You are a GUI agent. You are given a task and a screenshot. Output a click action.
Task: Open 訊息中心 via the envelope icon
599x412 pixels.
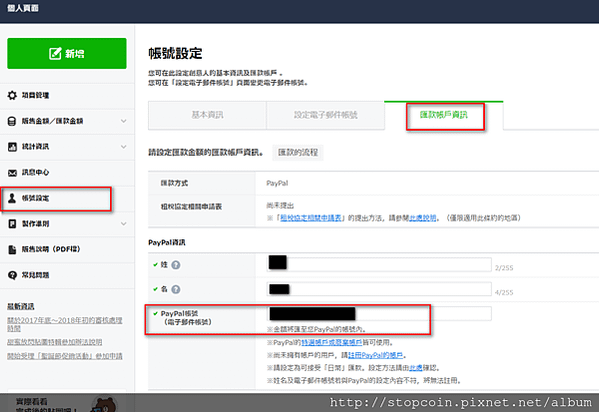12,173
